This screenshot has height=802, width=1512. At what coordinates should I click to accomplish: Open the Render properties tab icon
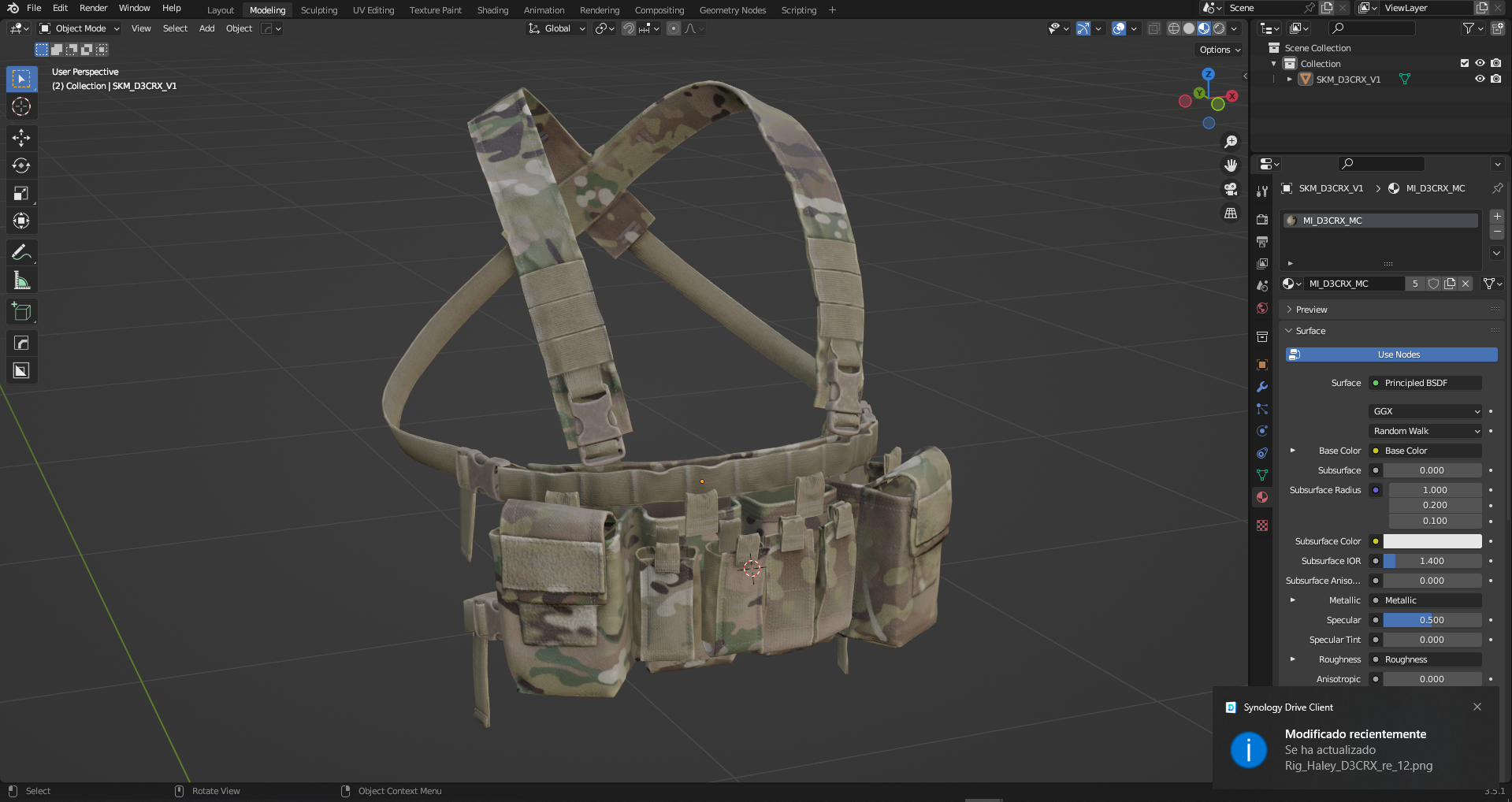pyautogui.click(x=1262, y=219)
